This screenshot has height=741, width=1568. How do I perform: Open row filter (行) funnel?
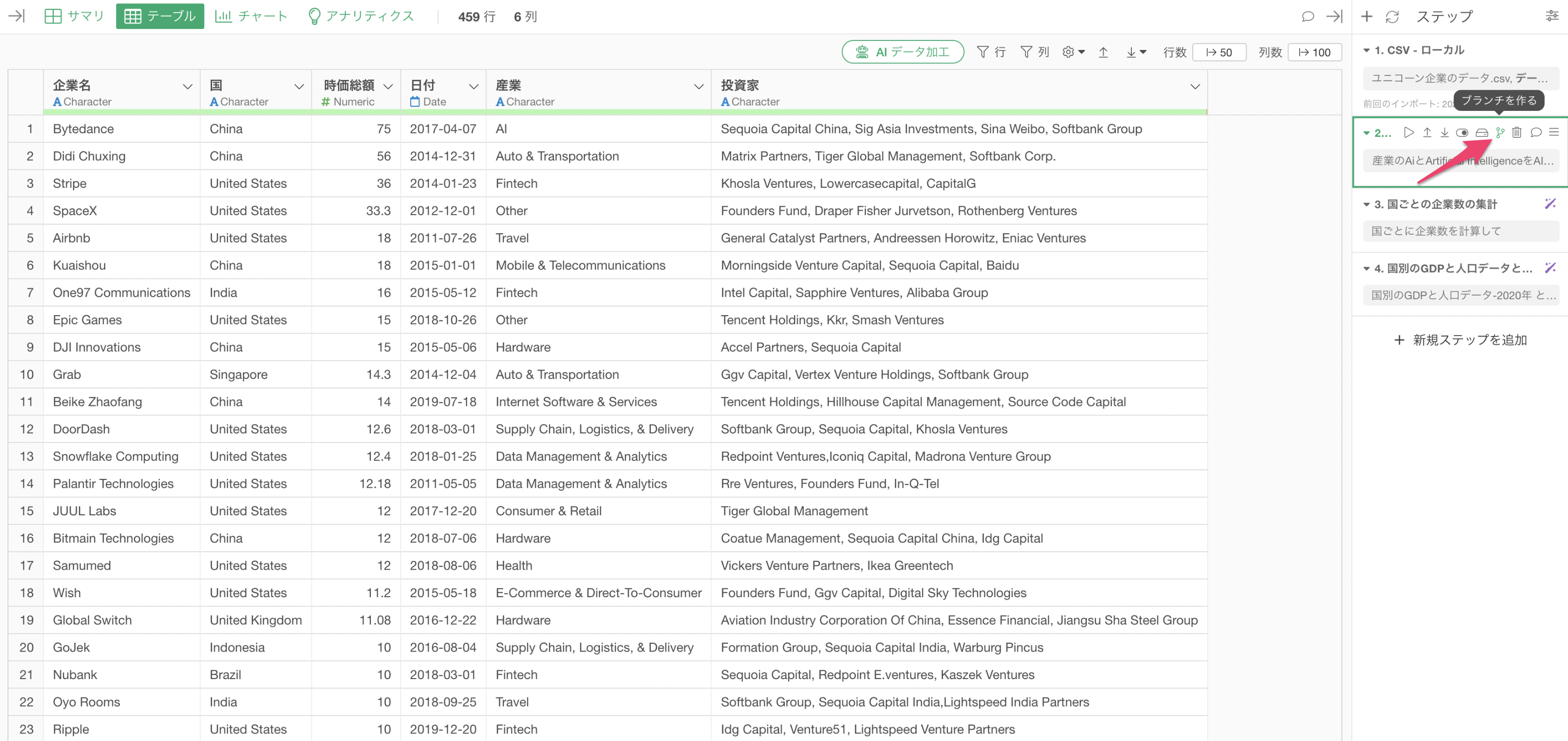(x=990, y=52)
